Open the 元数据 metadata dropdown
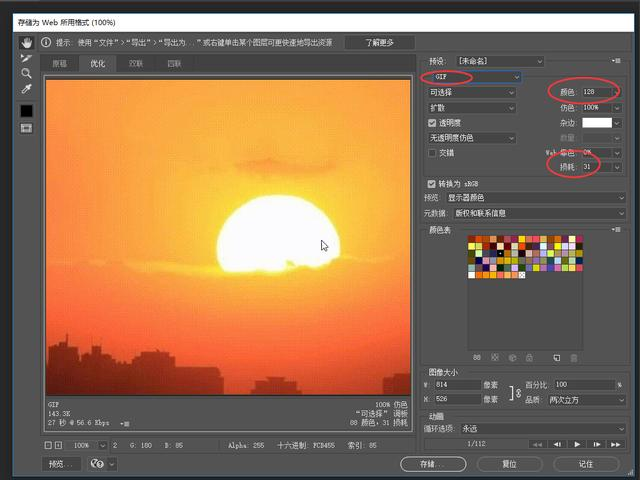640x480 pixels. pos(540,213)
